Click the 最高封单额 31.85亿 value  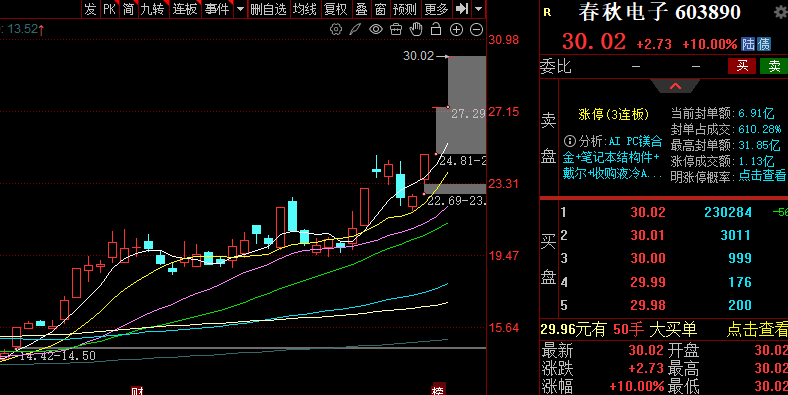[x=759, y=145]
